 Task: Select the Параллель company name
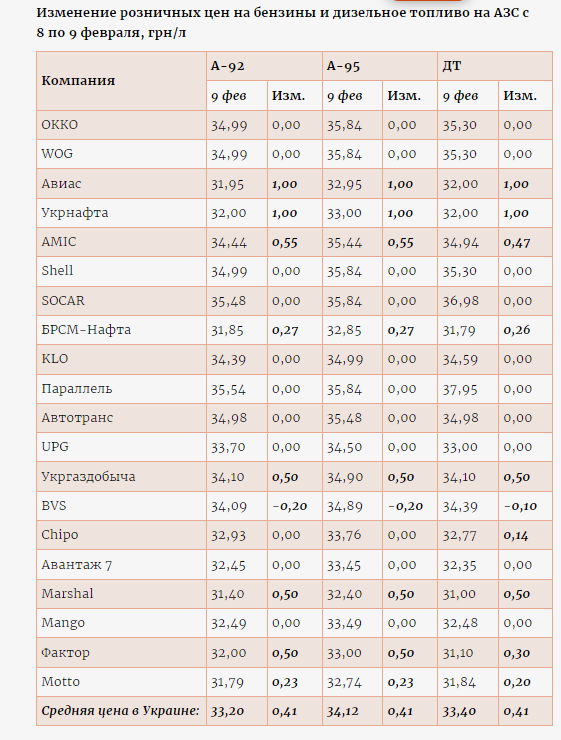click(77, 388)
